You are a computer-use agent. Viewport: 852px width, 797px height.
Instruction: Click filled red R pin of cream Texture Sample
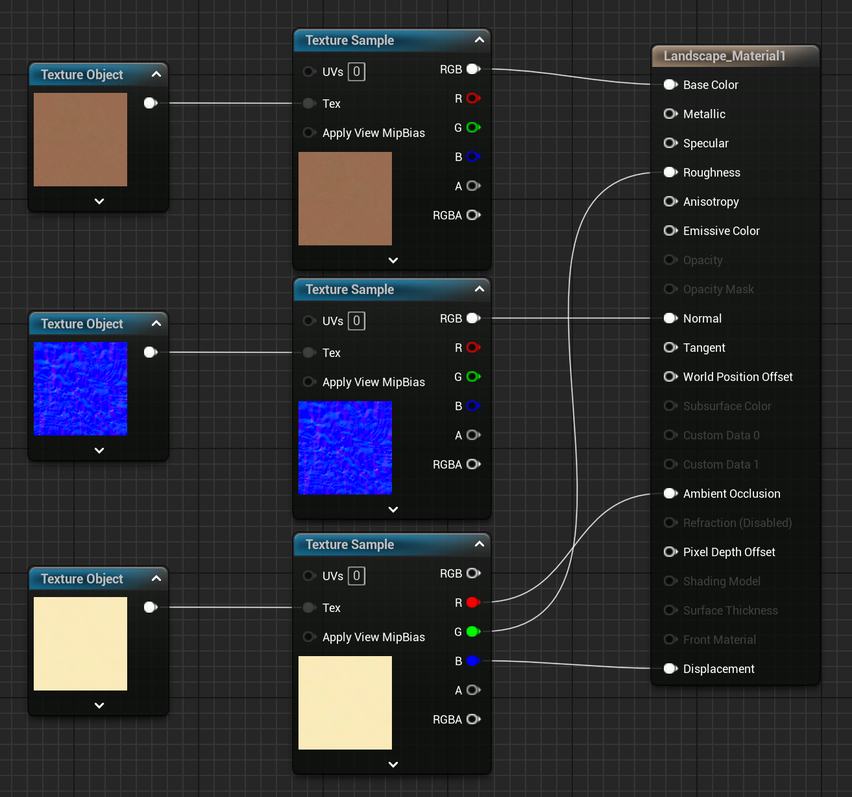(x=473, y=602)
